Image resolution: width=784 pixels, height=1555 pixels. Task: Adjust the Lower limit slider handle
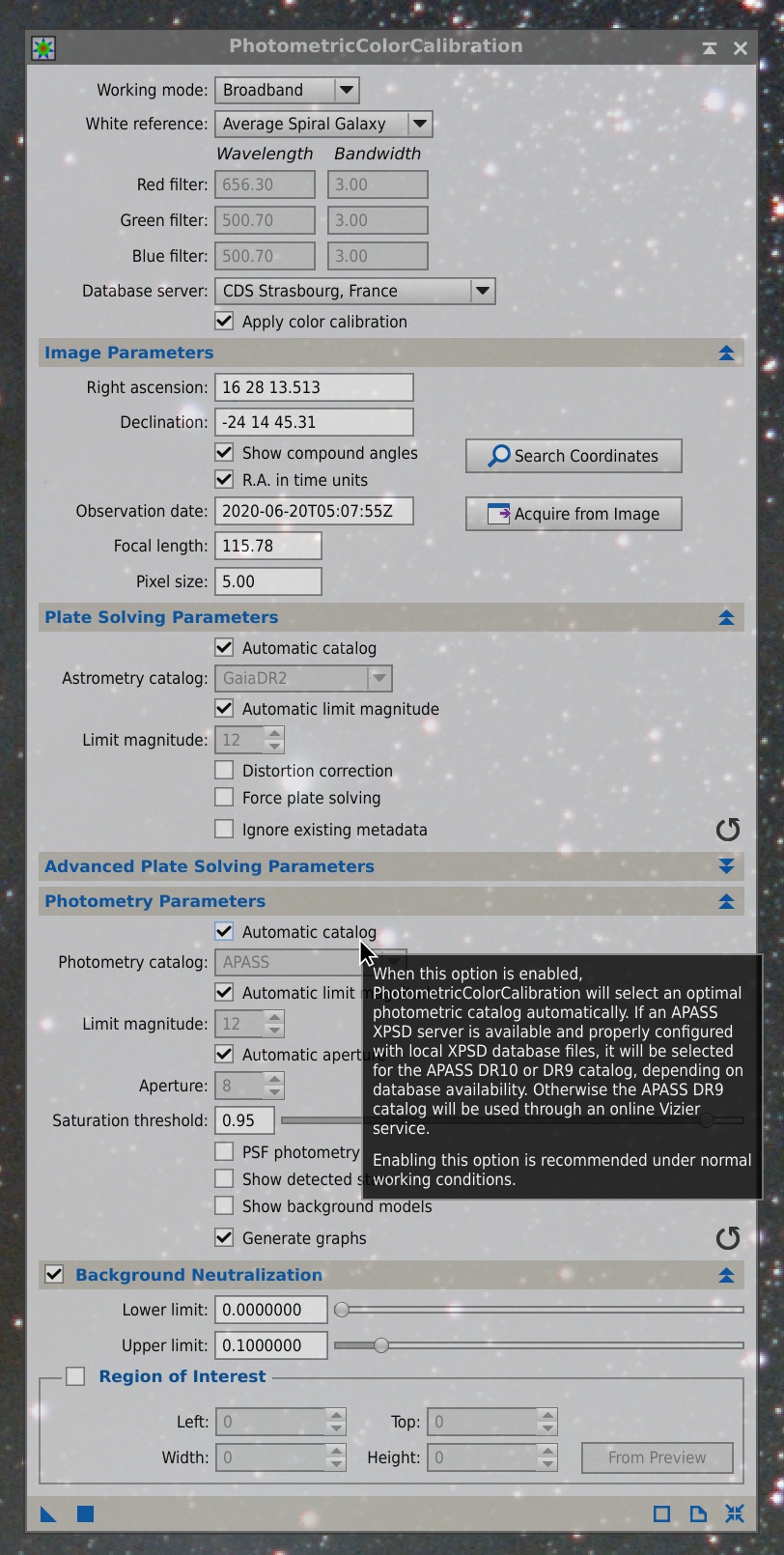point(342,1310)
